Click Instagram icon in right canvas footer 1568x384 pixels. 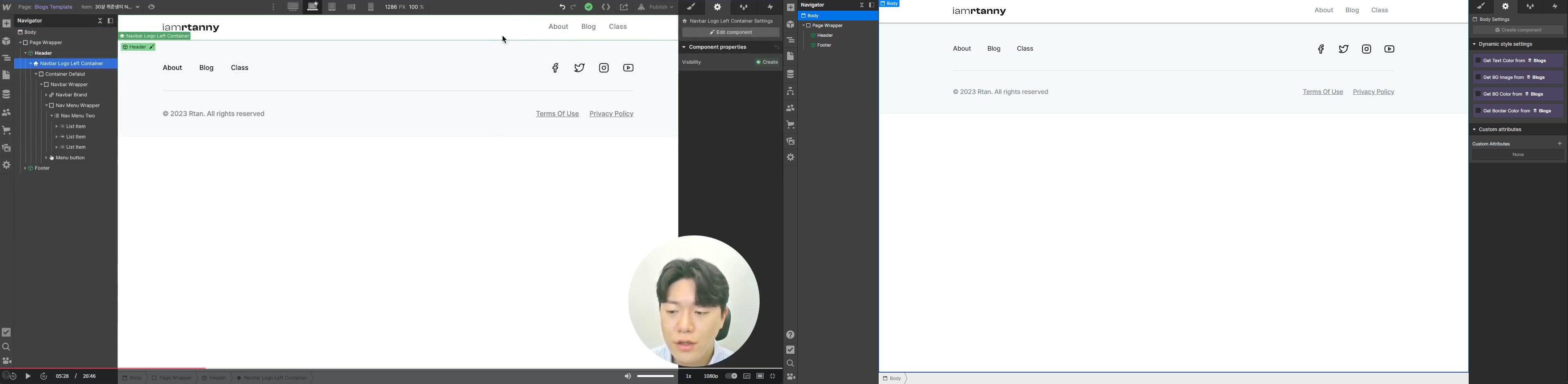pos(1367,49)
